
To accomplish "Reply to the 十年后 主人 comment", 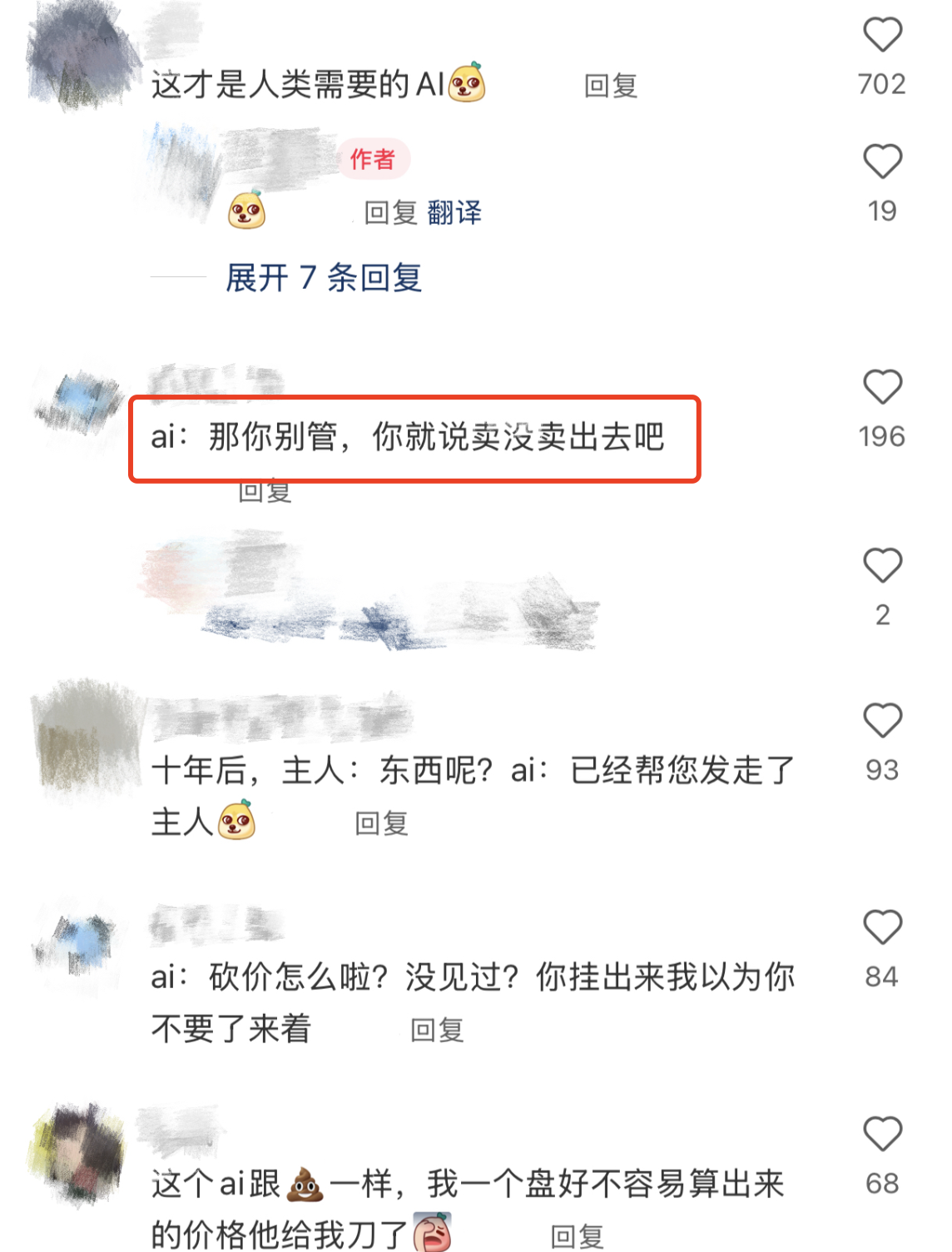I will (381, 823).
